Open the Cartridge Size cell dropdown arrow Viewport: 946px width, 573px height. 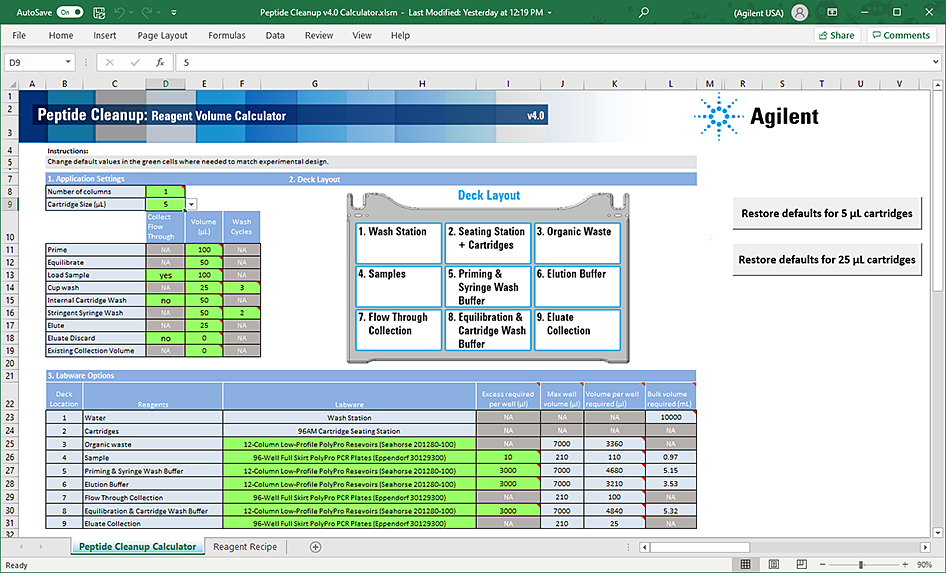[x=191, y=204]
